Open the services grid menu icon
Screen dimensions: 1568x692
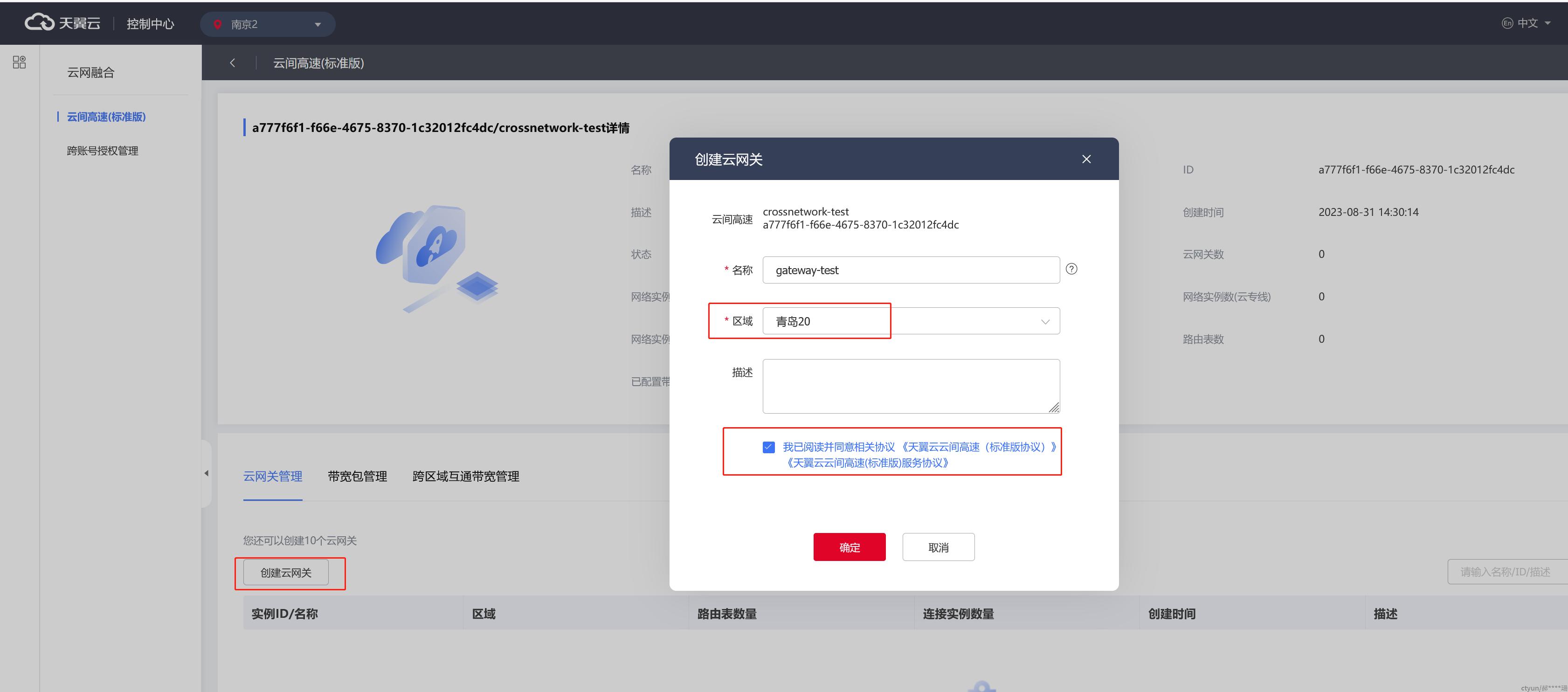(x=20, y=62)
